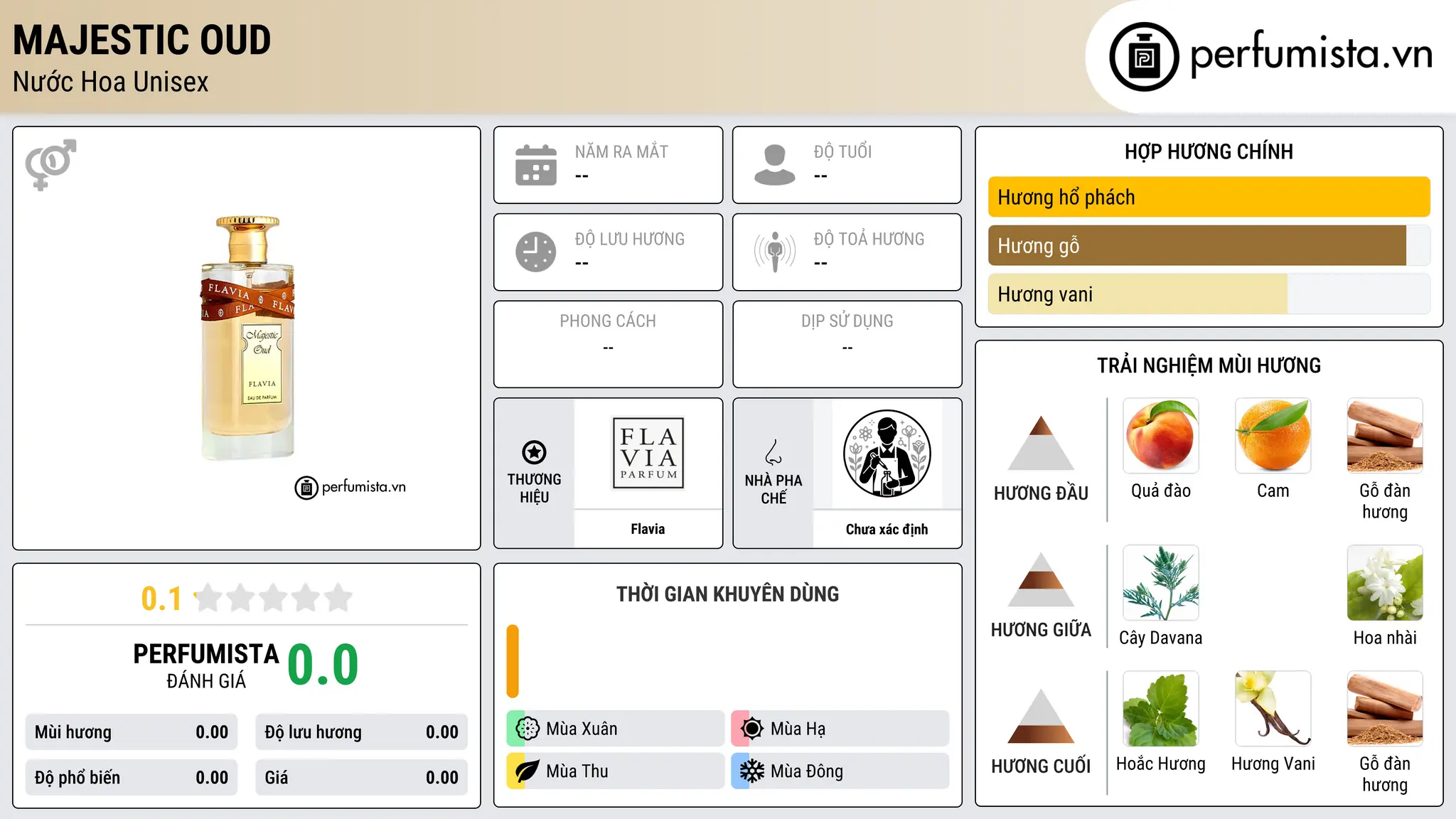Select the person icon beside Độ tuổi
The image size is (1456, 819).
[x=775, y=165]
